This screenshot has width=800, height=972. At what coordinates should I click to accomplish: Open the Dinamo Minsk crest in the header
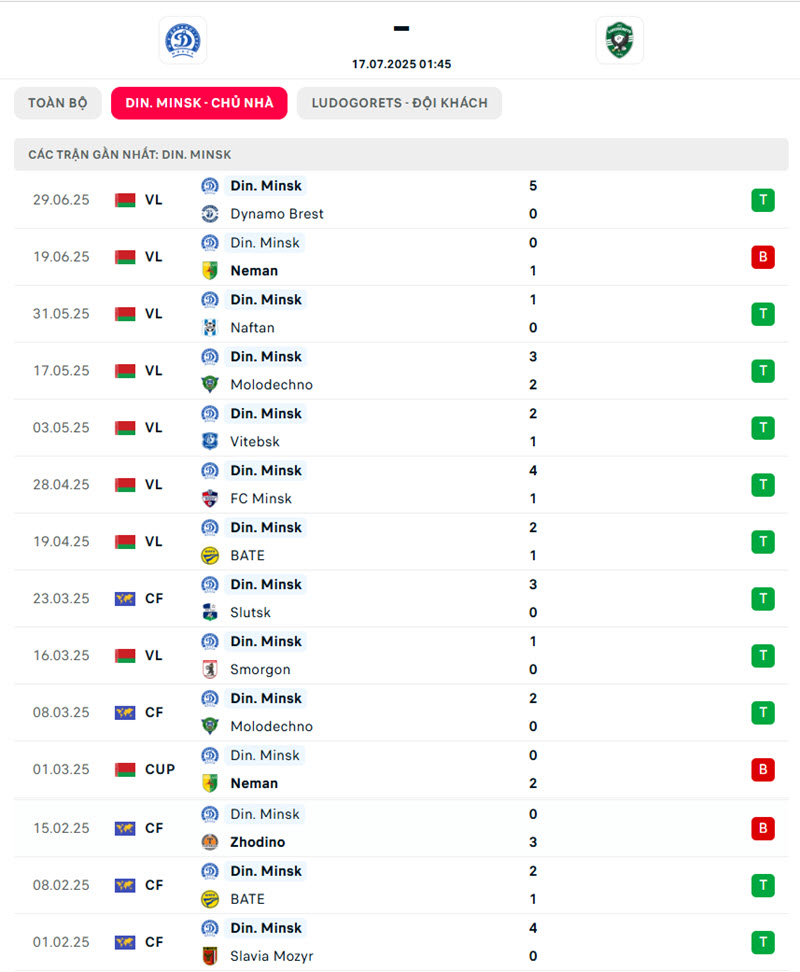[183, 40]
